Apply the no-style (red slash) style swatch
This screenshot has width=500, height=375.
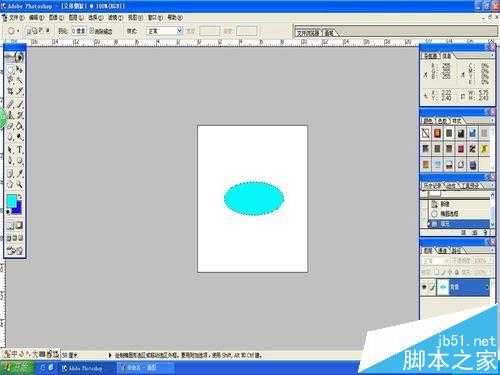pos(426,133)
